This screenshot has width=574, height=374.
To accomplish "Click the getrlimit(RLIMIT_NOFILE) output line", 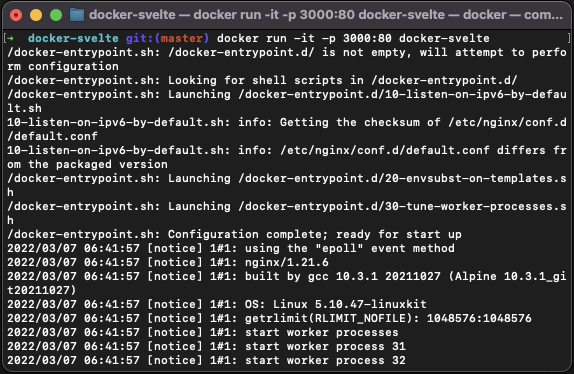I will [269, 318].
